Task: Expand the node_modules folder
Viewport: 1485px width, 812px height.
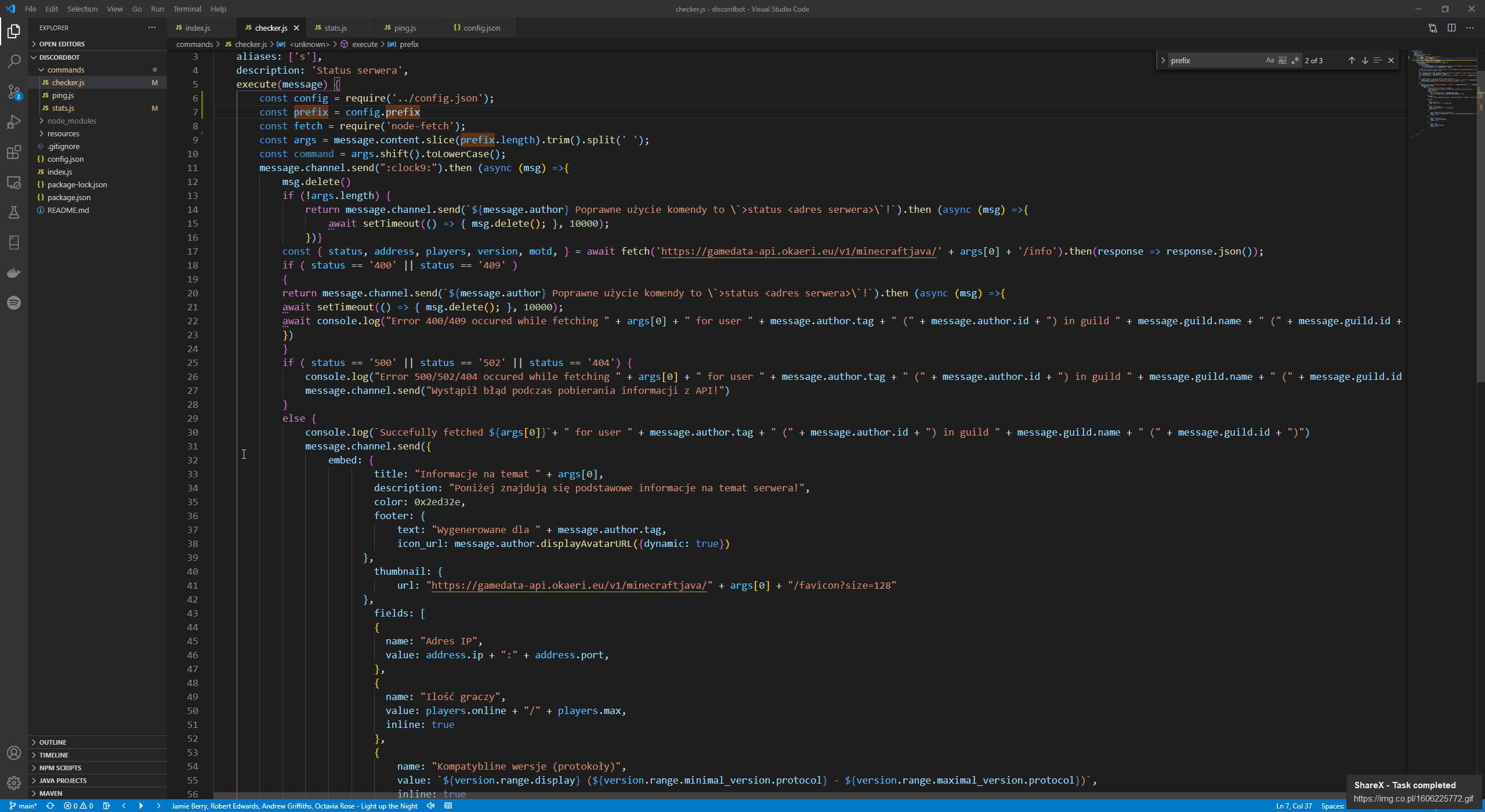Action: click(71, 121)
